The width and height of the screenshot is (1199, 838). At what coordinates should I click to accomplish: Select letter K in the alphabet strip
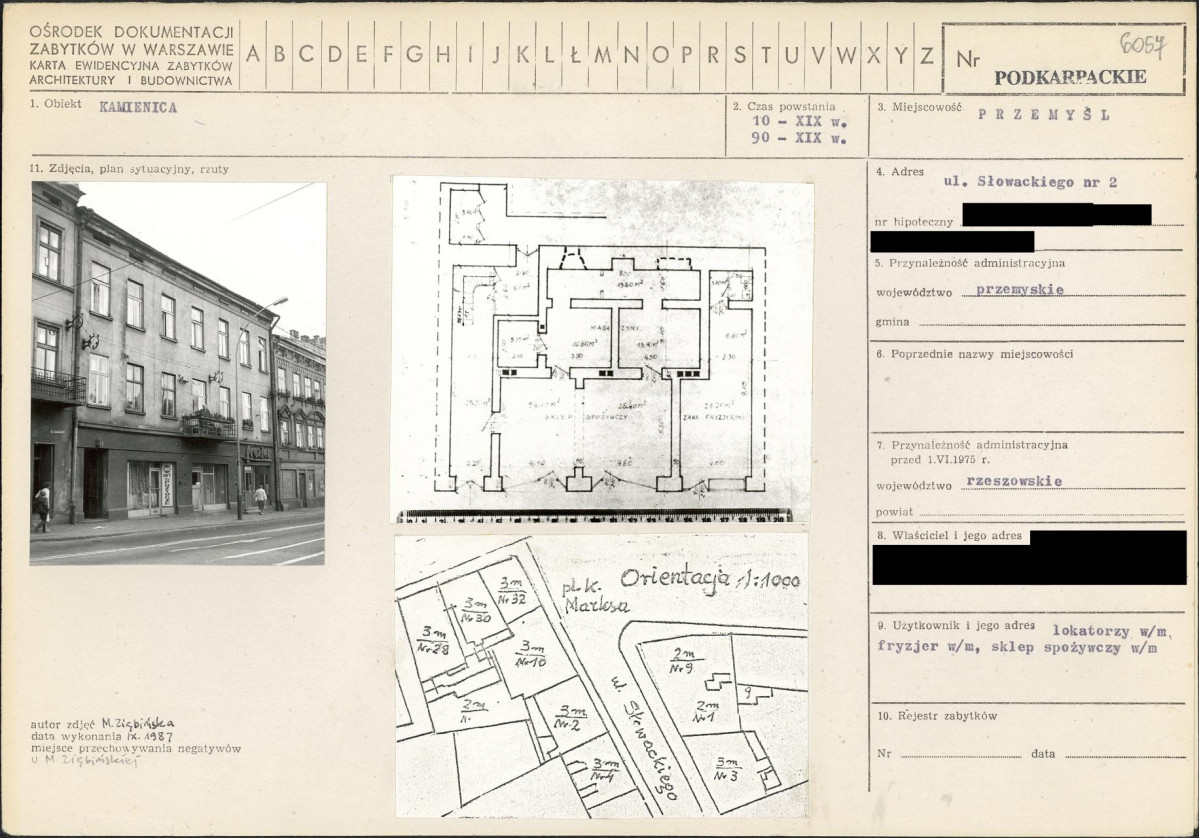[x=523, y=55]
